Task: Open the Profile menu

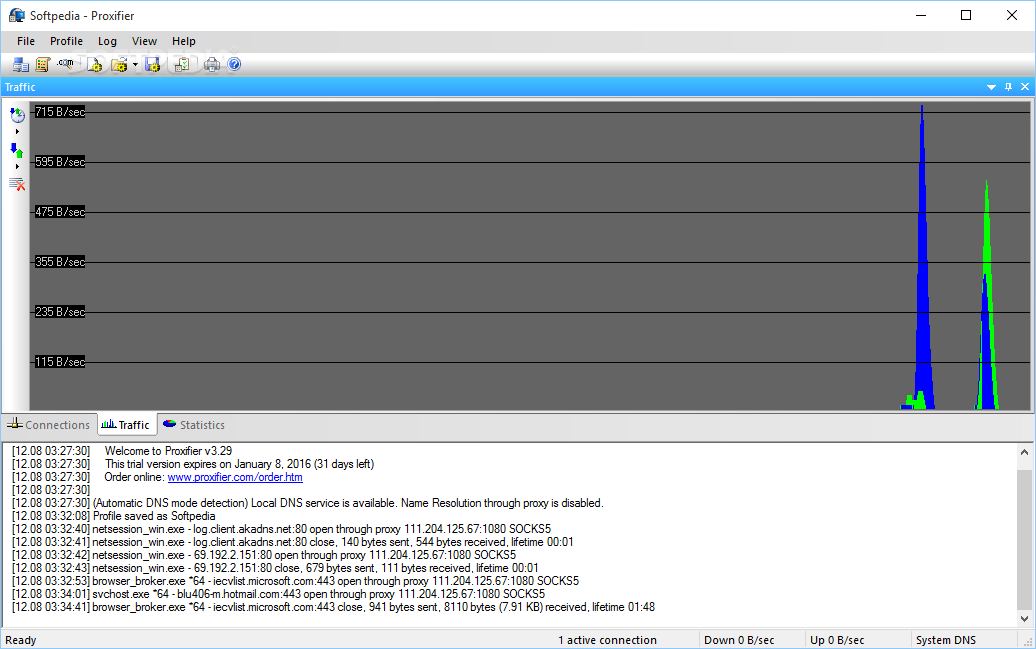Action: (x=66, y=41)
